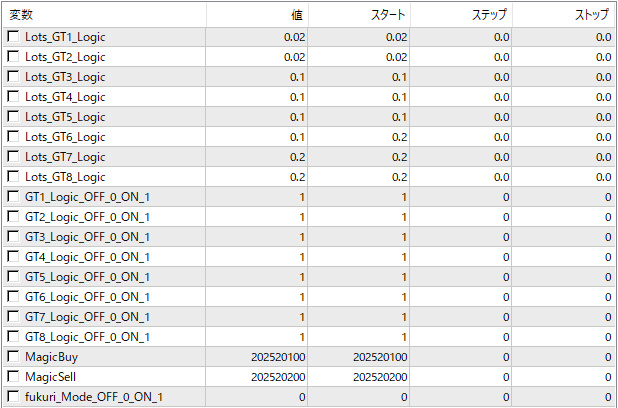Screen dimensions: 618x408
Task: Enable optimization checkbox for Lots_GT3_Logic
Action: coord(13,76)
